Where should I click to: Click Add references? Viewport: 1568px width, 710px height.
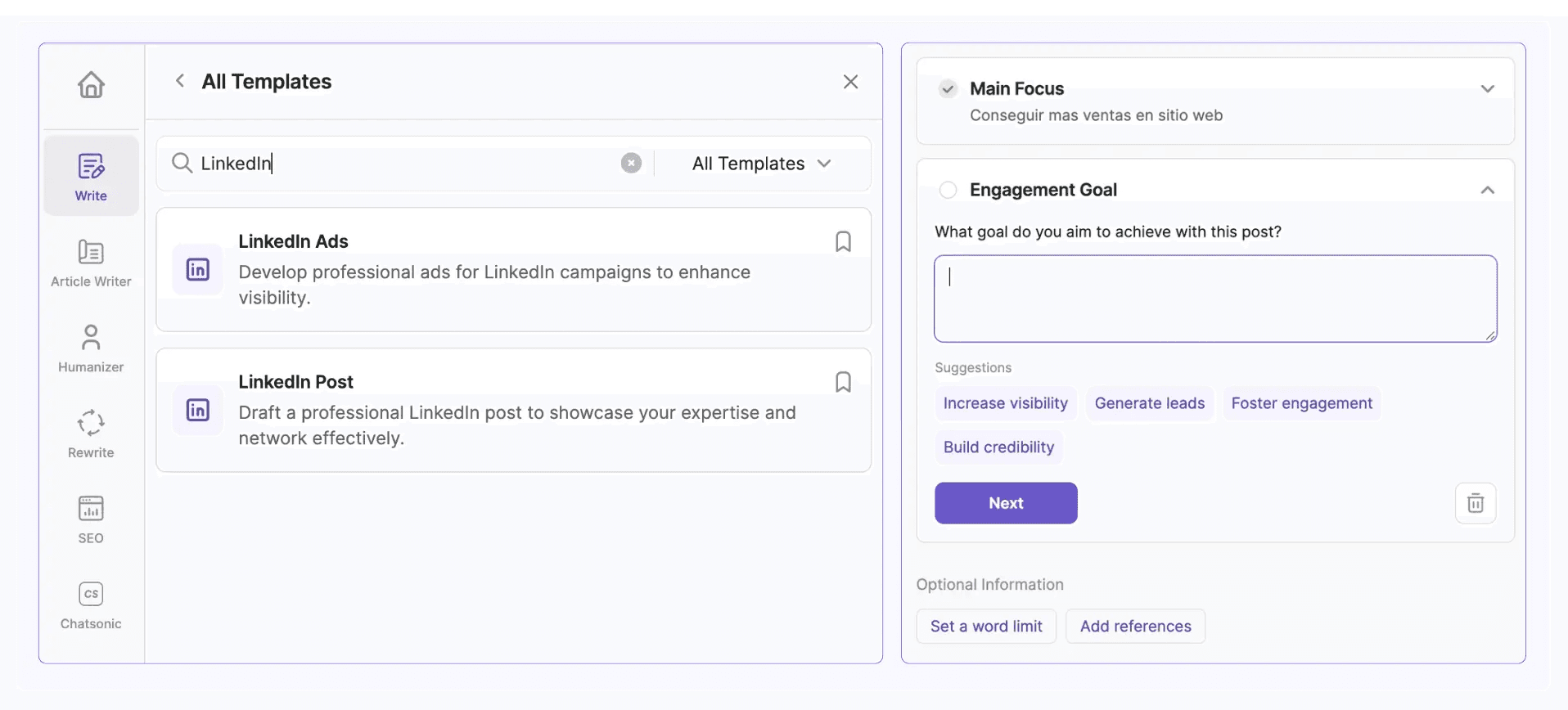[1135, 626]
